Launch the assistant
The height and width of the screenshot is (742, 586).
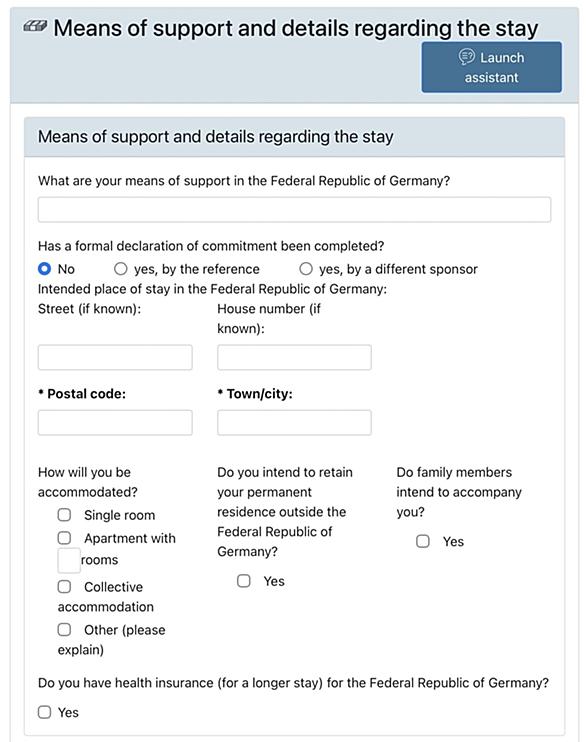point(491,67)
